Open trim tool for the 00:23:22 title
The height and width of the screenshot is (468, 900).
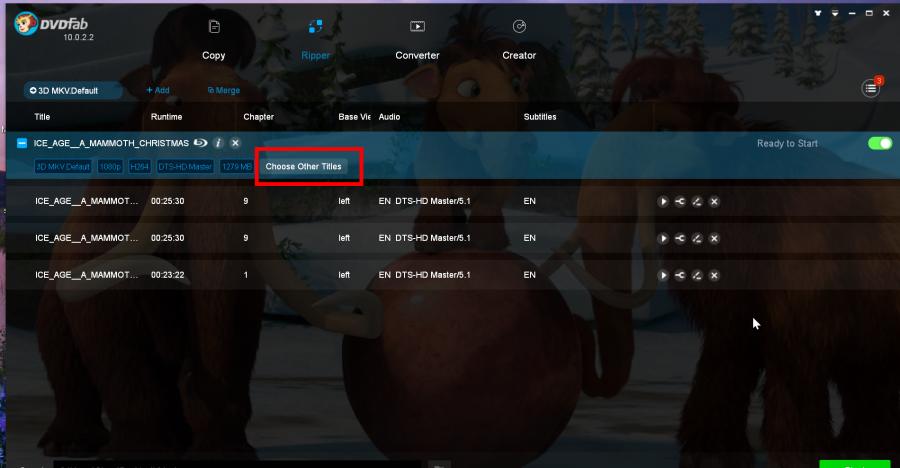(680, 276)
